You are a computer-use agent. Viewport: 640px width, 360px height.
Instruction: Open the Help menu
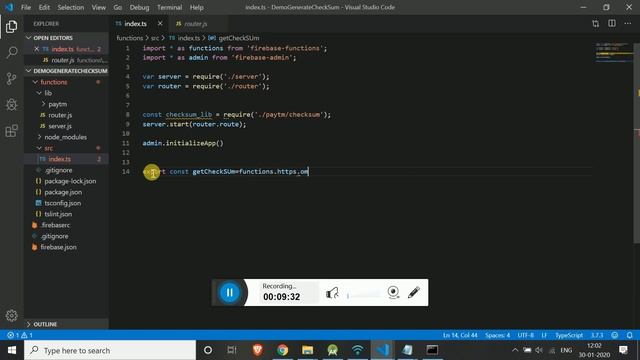(x=196, y=7)
